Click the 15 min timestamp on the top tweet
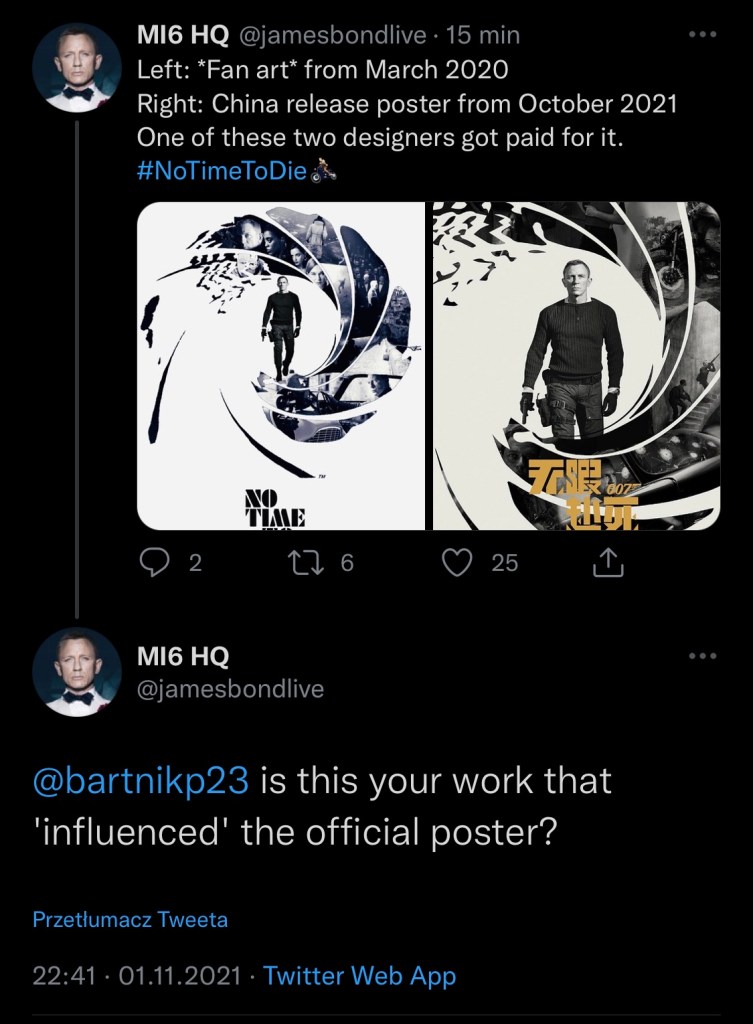This screenshot has width=753, height=1024. click(x=485, y=37)
